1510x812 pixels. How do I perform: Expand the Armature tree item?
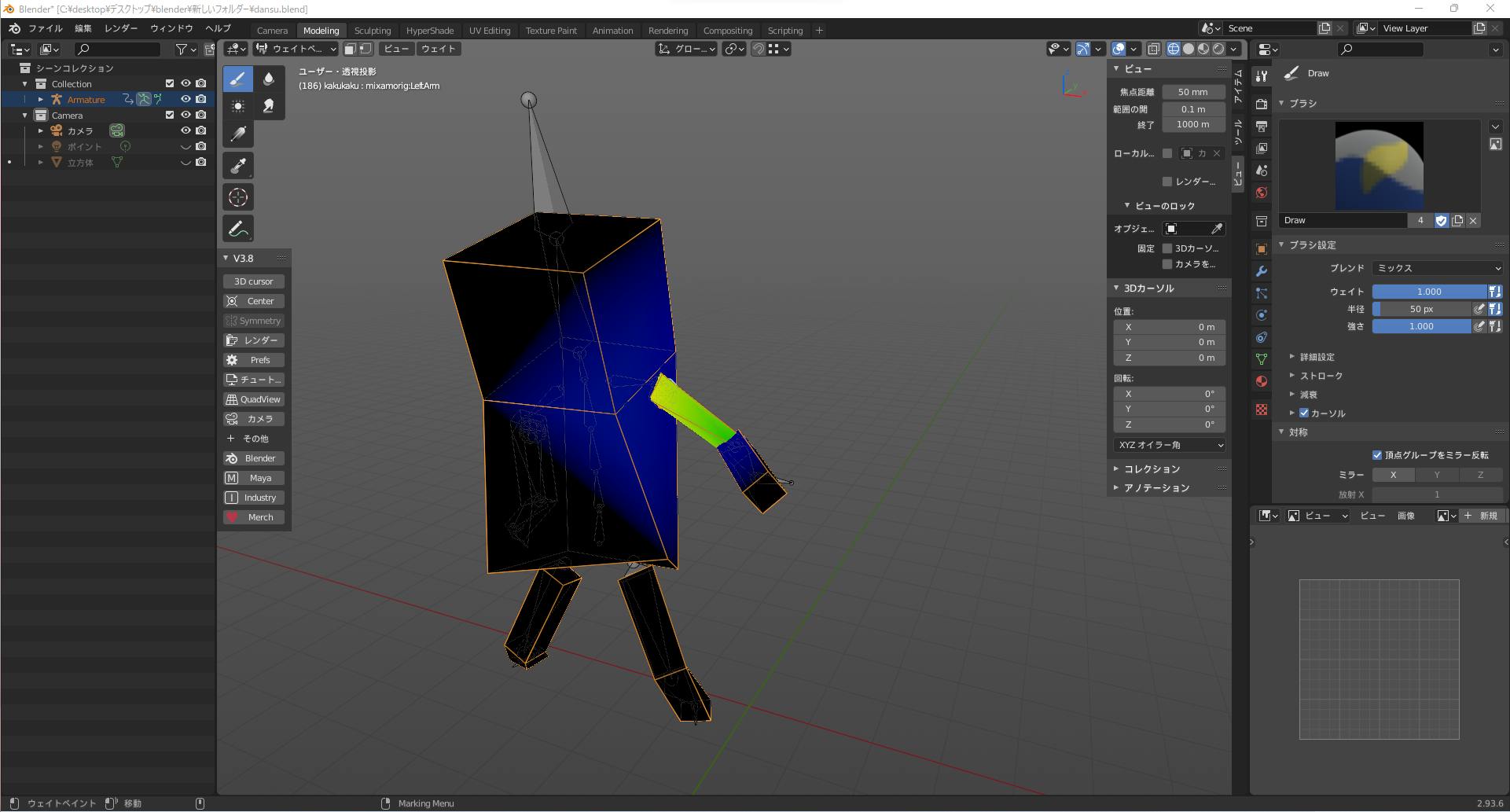(41, 100)
